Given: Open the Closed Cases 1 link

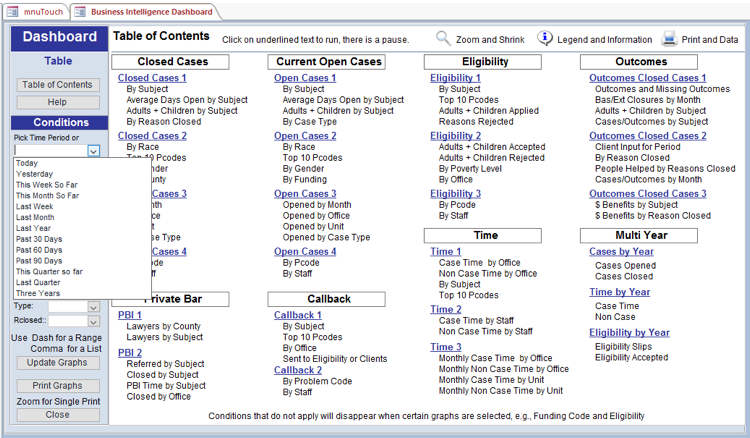Looking at the screenshot, I should [151, 78].
